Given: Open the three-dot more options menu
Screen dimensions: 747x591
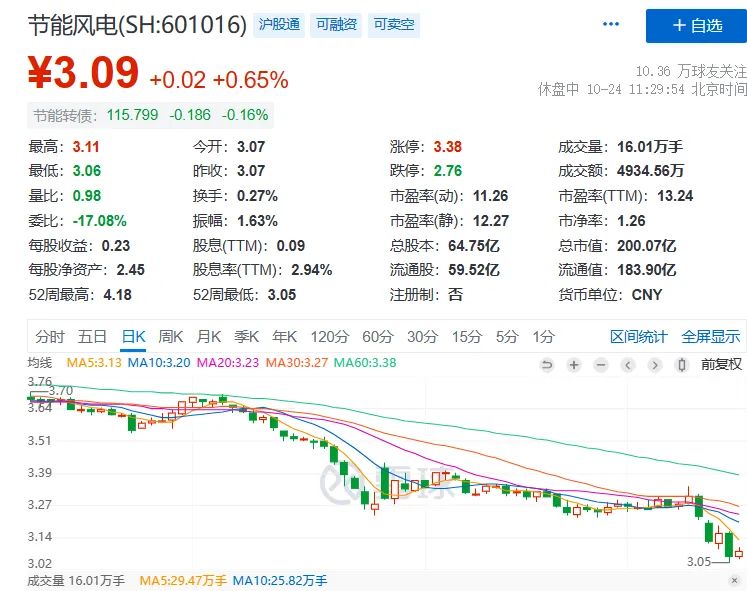Looking at the screenshot, I should 612,24.
